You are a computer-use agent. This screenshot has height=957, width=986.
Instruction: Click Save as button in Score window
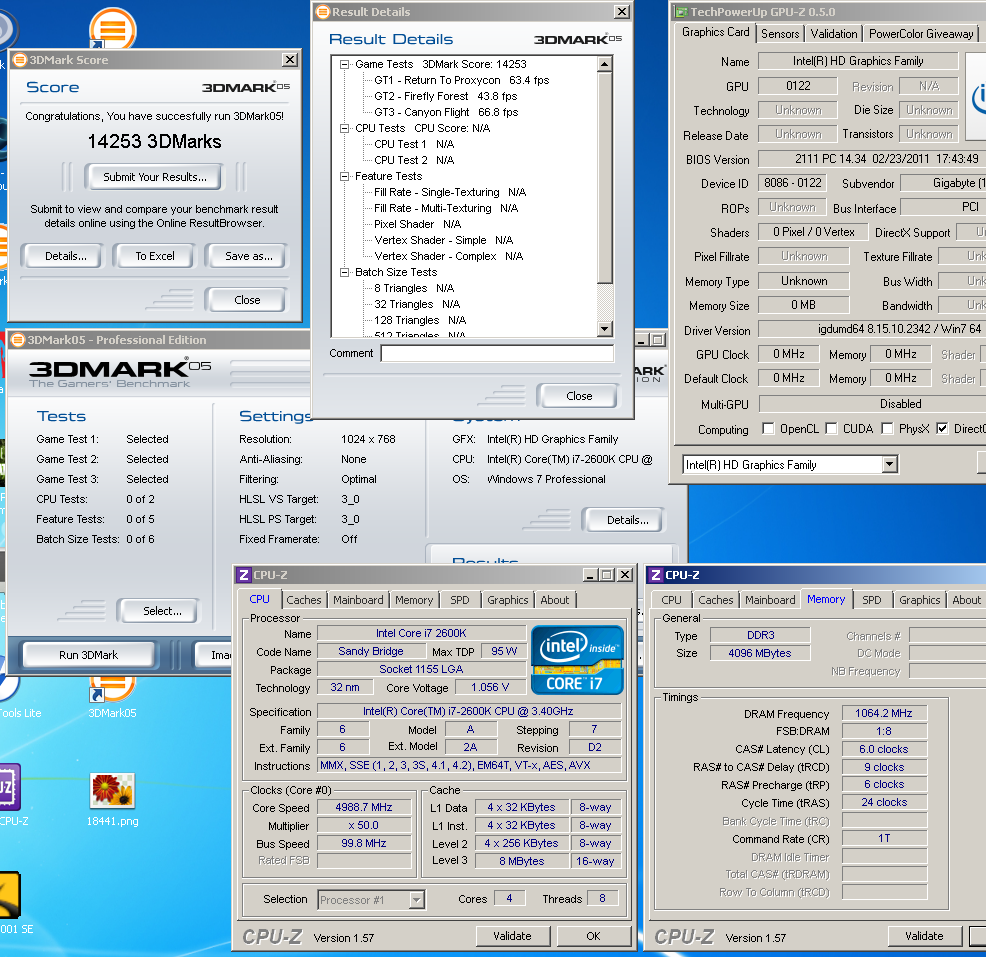248,256
